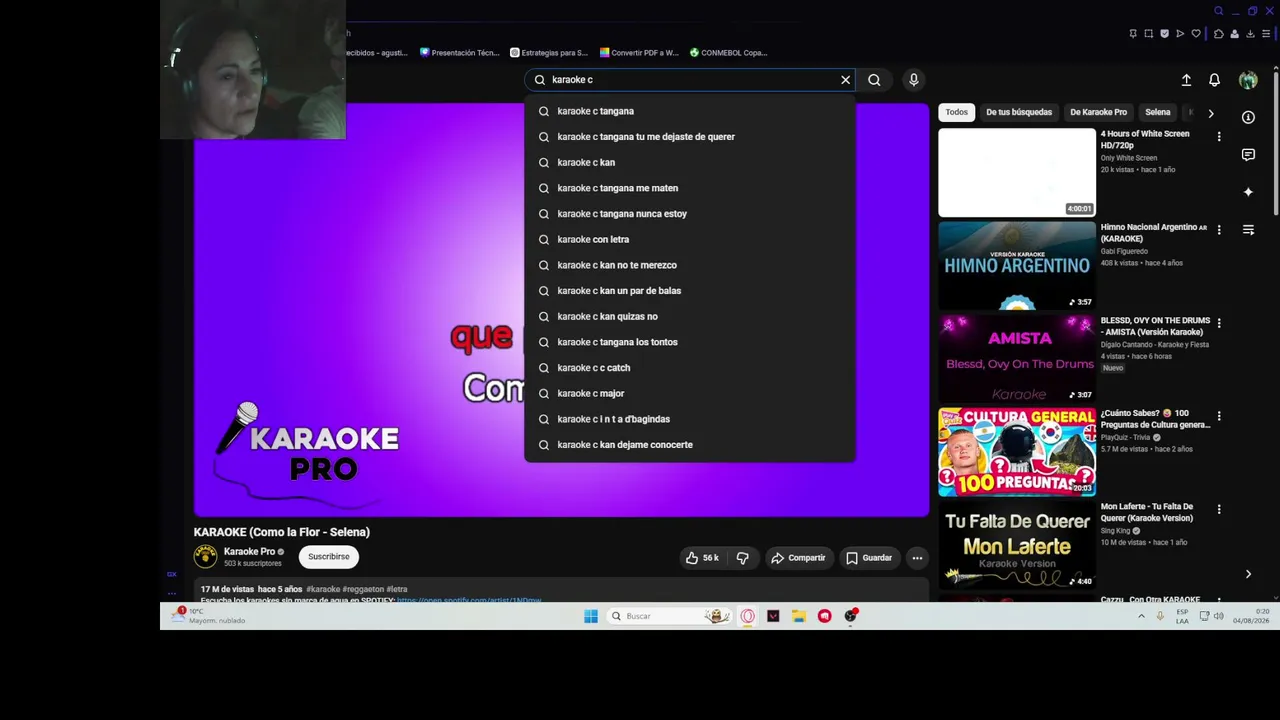Viewport: 1280px width, 720px height.
Task: Show hidden system tray icons
Action: point(1141,616)
